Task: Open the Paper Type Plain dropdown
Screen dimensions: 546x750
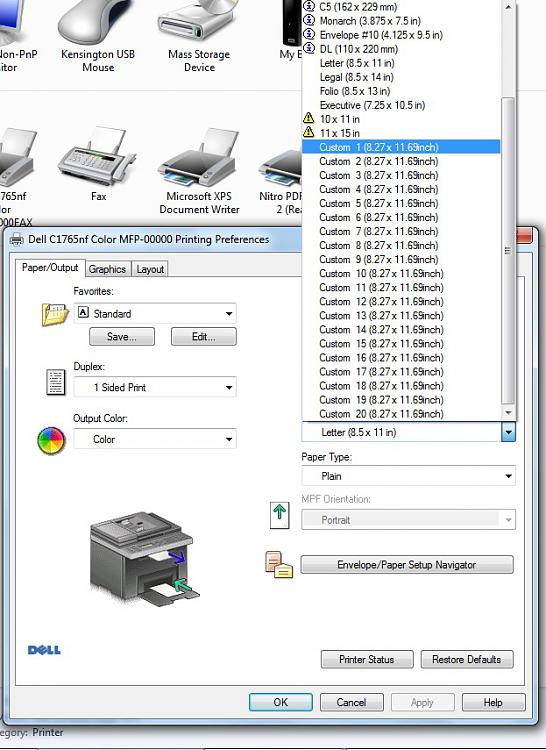Action: [x=408, y=476]
